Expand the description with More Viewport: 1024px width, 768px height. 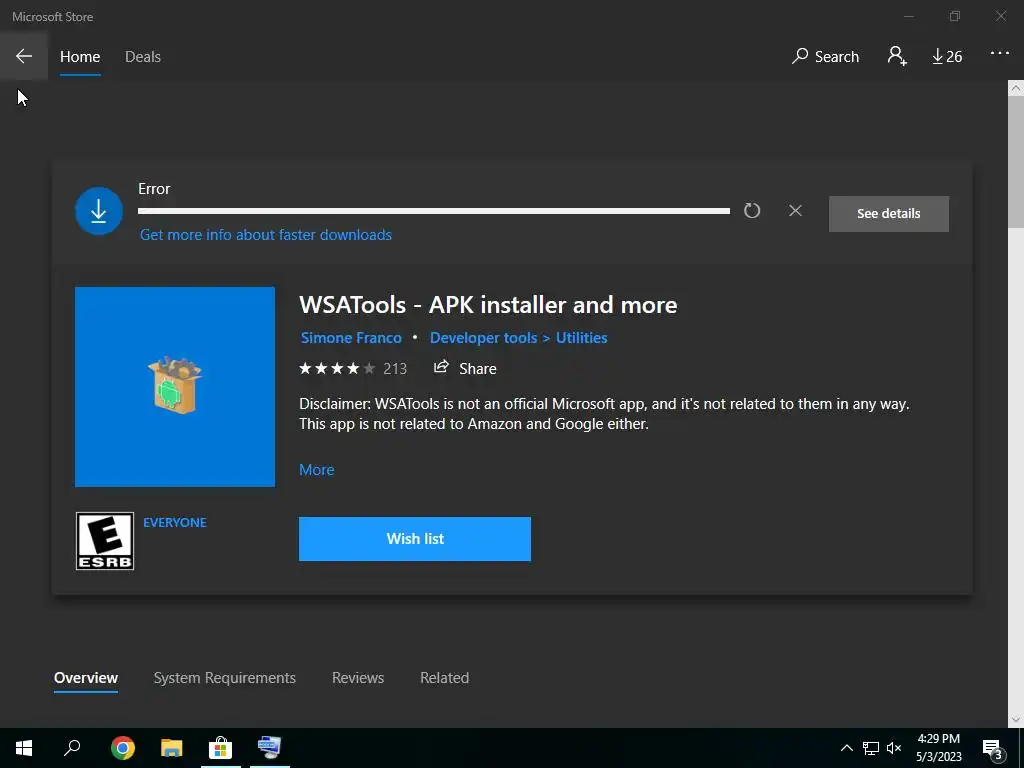(x=316, y=470)
